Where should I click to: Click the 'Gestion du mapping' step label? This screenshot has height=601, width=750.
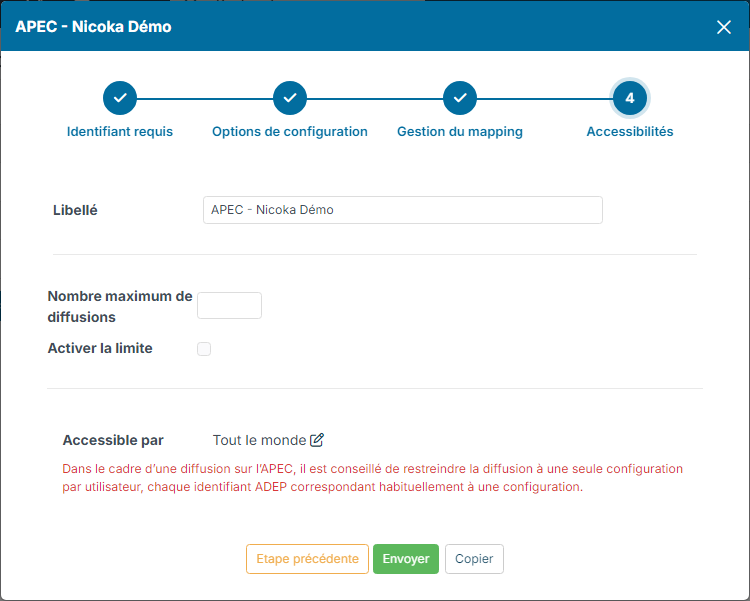tap(460, 132)
